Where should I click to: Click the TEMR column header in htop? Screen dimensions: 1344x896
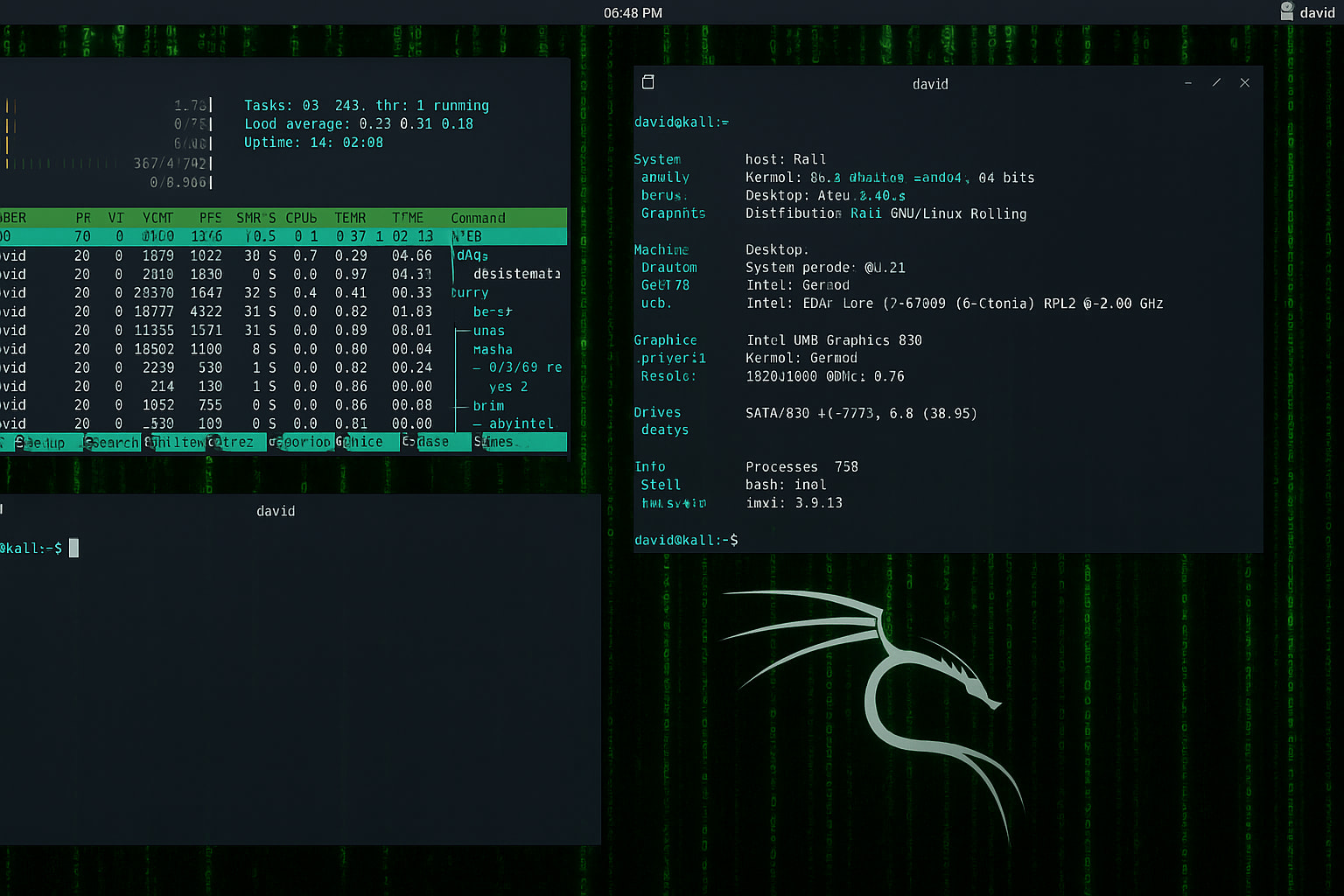(x=350, y=218)
